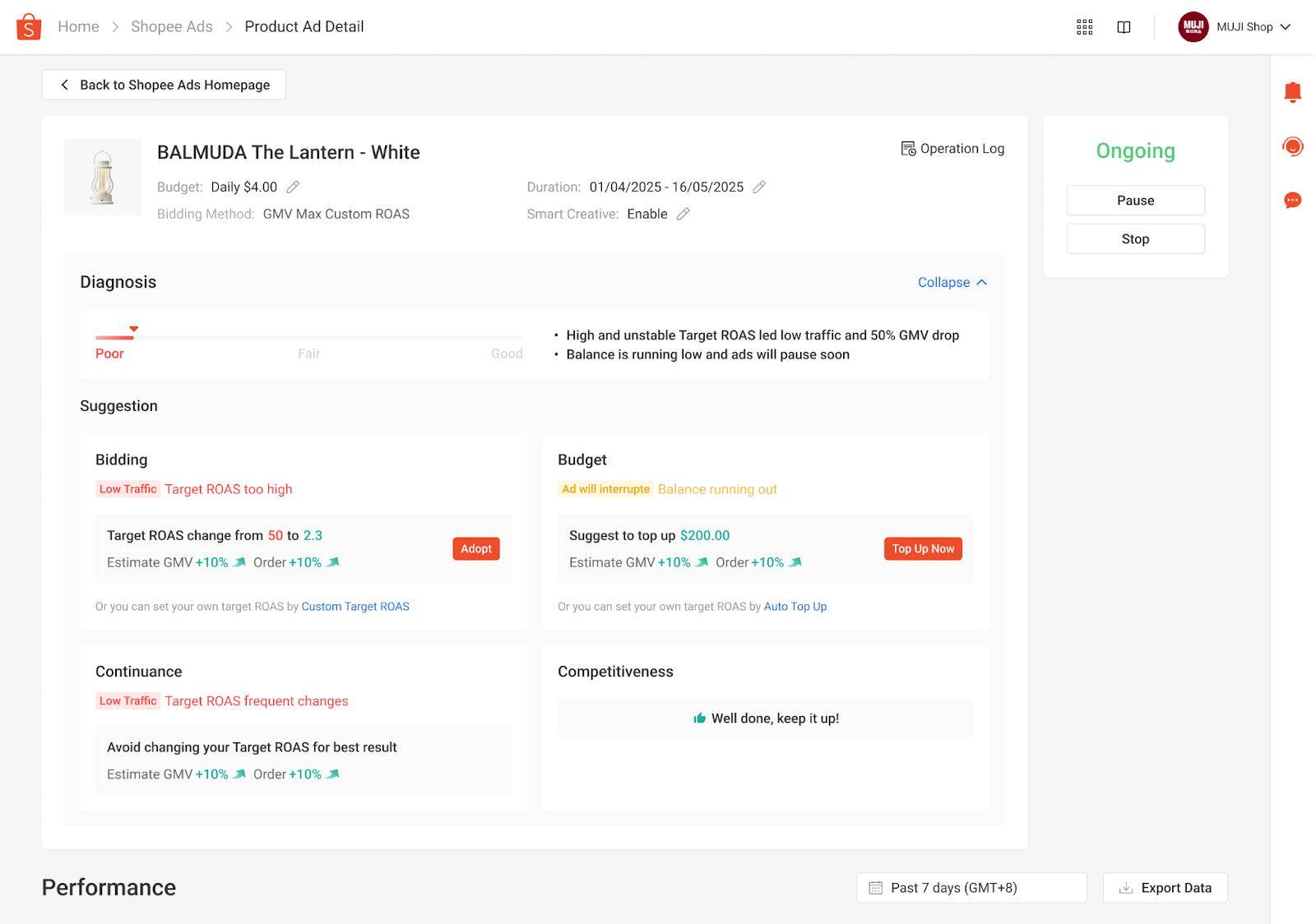Open the Past 7 days date selector

click(971, 888)
